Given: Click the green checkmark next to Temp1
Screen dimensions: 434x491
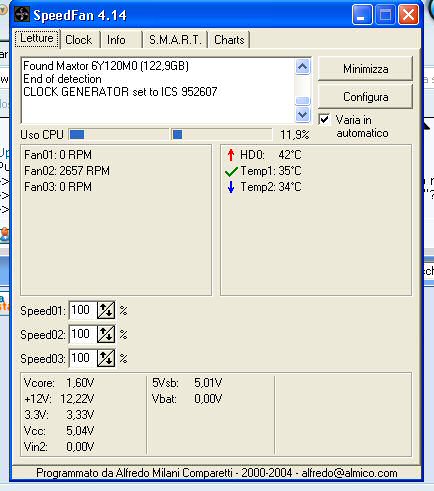Looking at the screenshot, I should pyautogui.click(x=231, y=171).
